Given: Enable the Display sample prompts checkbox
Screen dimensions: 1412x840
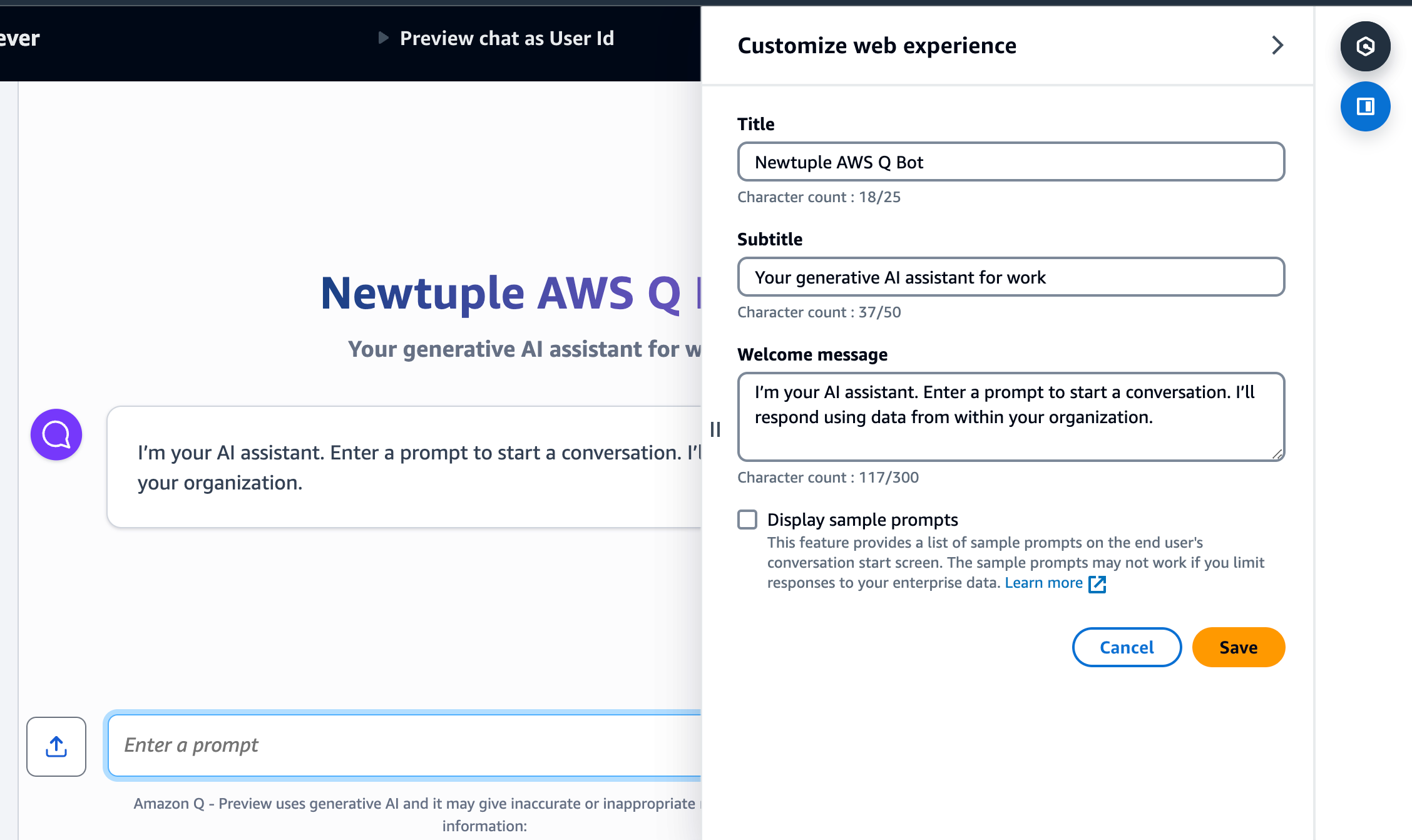Looking at the screenshot, I should [747, 520].
